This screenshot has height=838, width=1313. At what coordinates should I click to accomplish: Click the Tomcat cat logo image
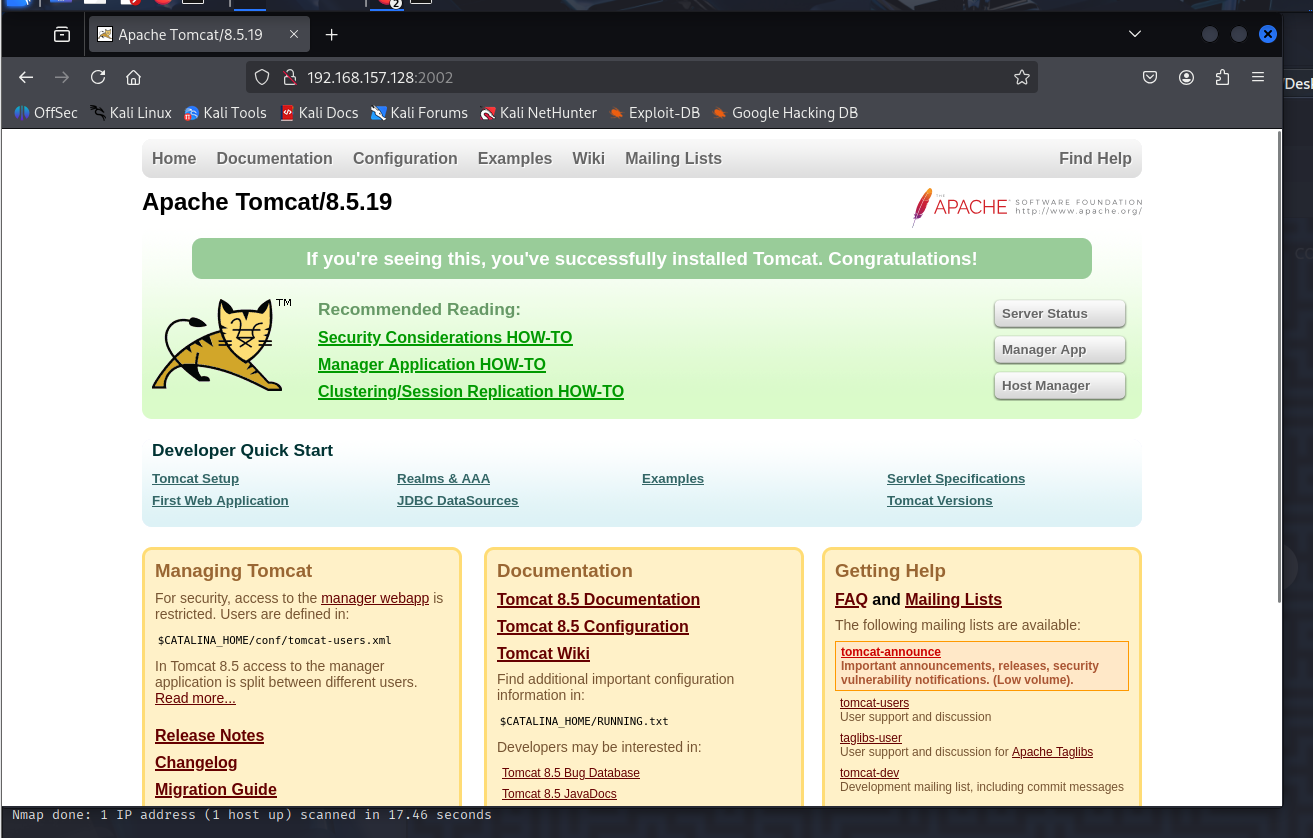pos(221,344)
